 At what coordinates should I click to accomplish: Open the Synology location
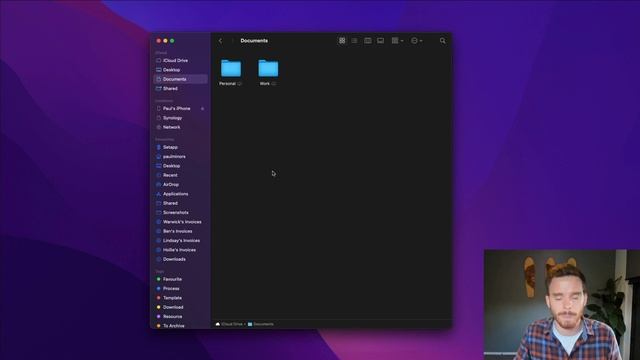(x=180, y=118)
